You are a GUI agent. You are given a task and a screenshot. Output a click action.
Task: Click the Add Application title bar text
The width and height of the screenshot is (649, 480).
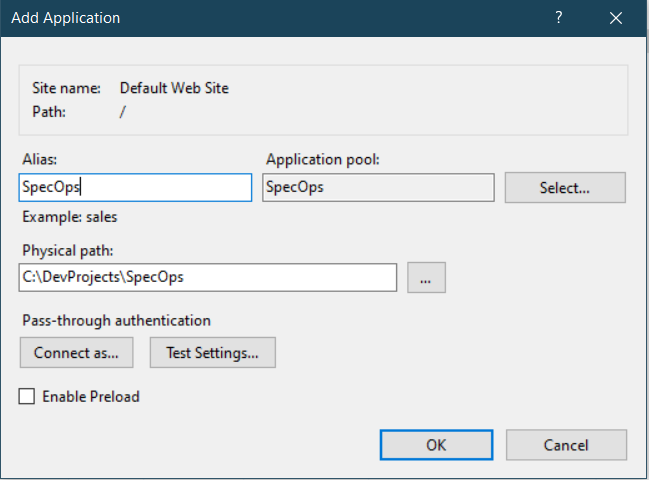[66, 19]
